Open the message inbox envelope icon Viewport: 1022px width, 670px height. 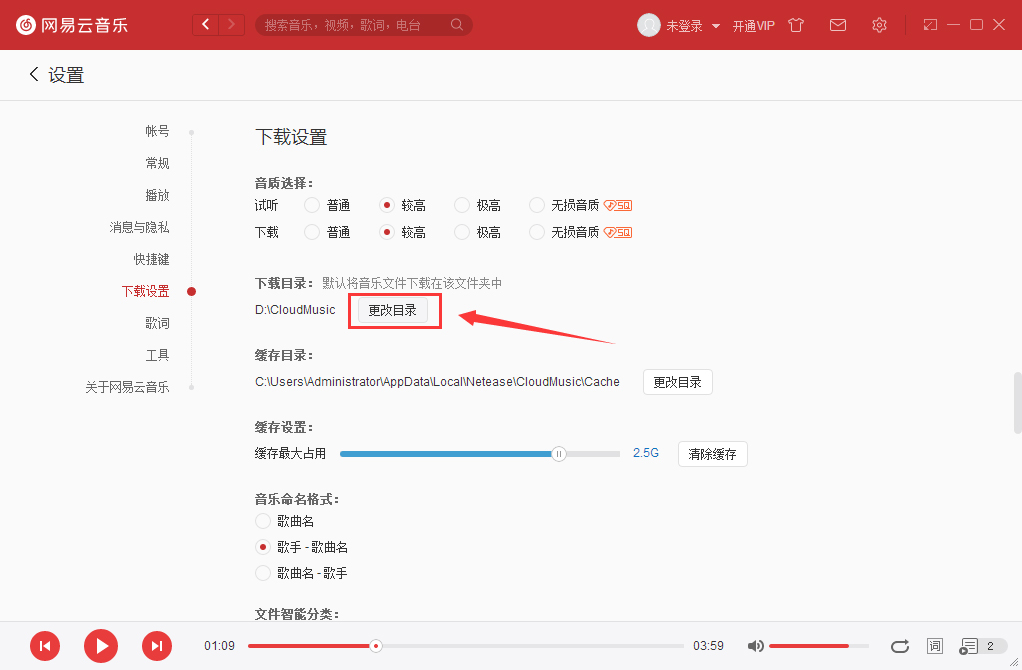click(x=838, y=25)
